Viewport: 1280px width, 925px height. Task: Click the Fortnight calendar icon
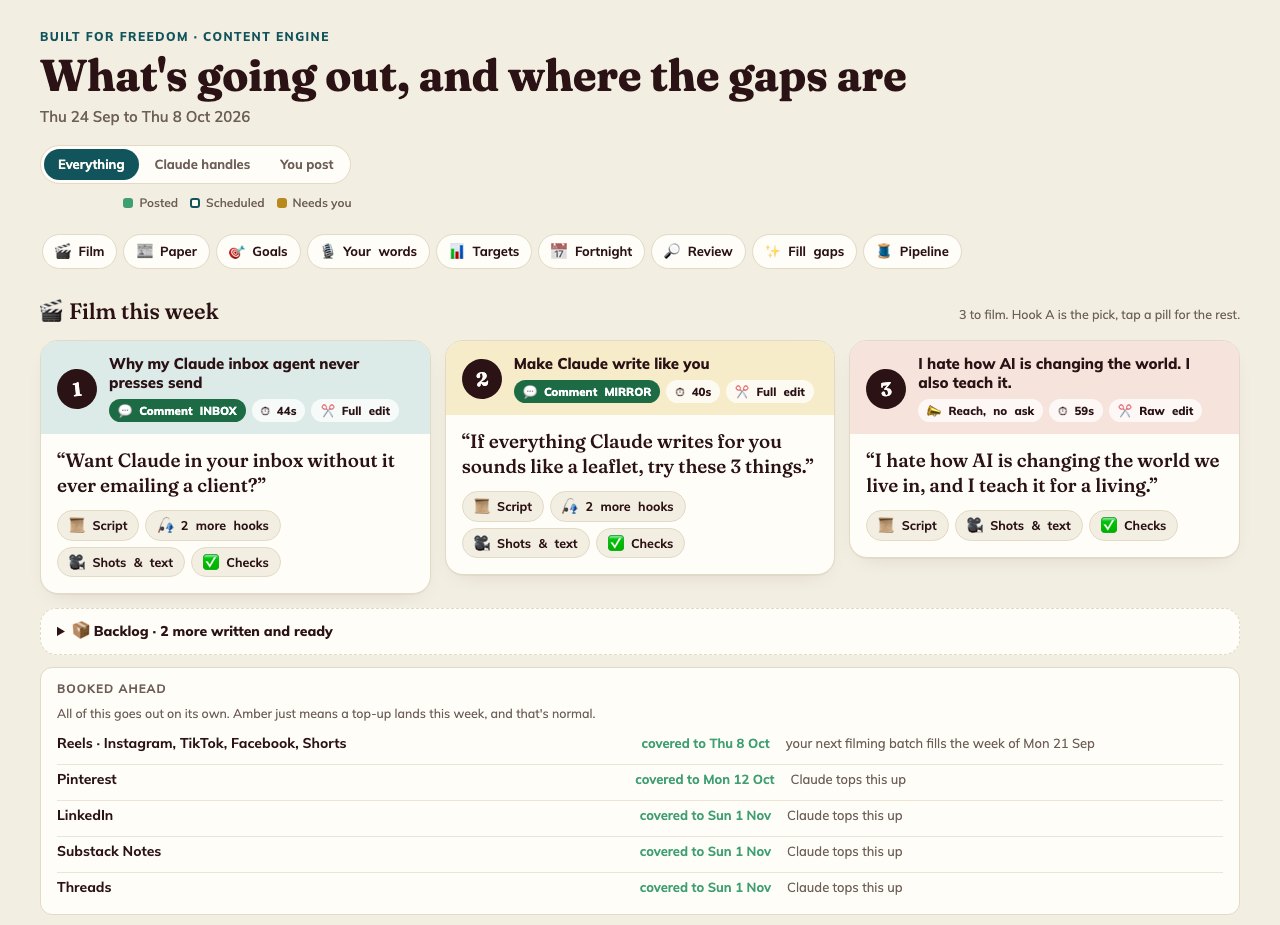click(559, 251)
